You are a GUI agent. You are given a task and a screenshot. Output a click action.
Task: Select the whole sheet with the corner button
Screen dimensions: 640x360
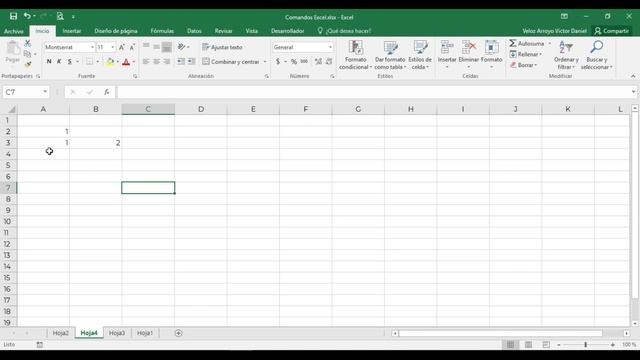pos(11,109)
